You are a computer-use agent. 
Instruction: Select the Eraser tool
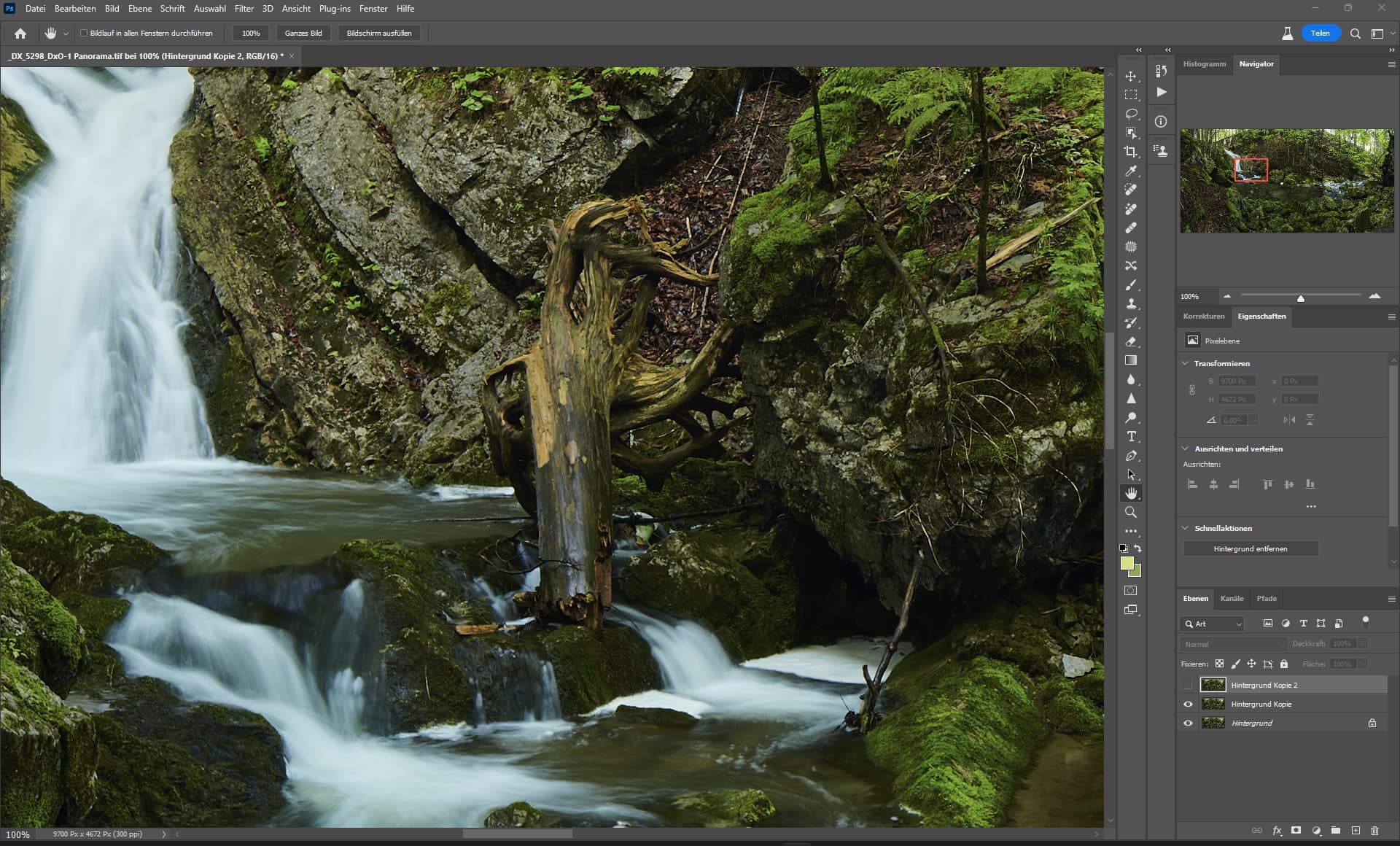tap(1131, 341)
